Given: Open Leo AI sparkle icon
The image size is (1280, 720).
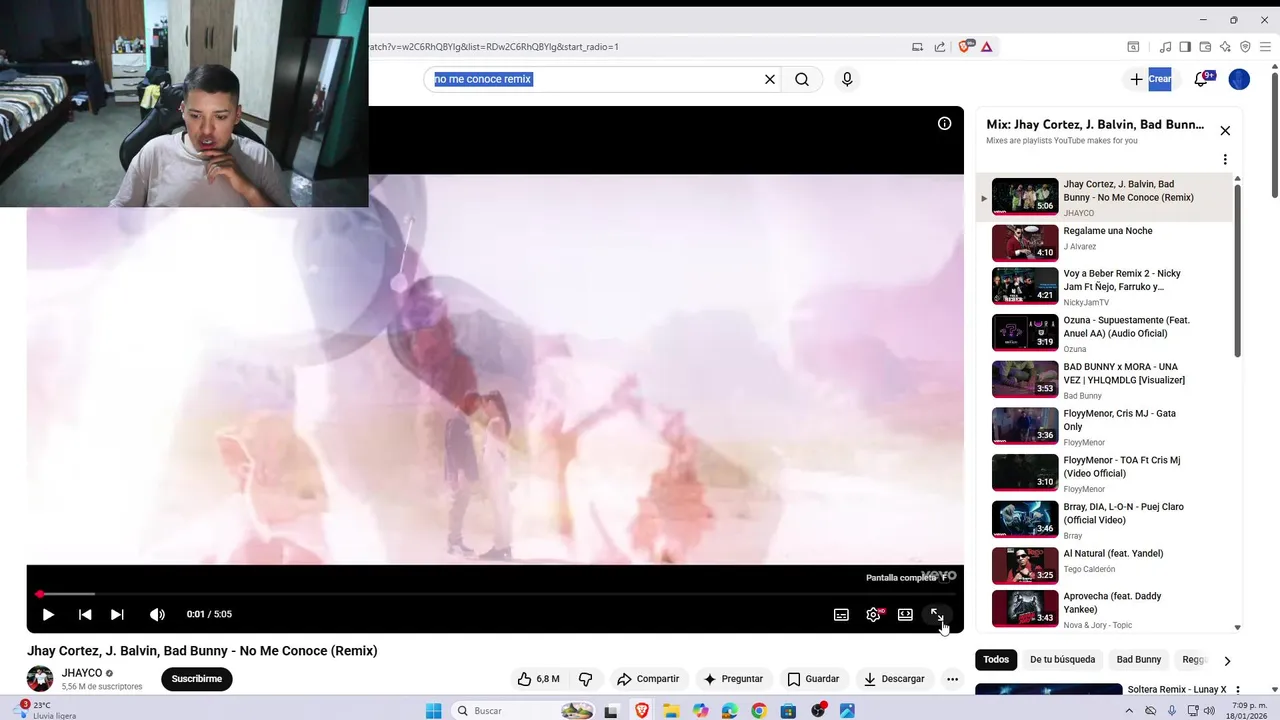Looking at the screenshot, I should point(1225,46).
